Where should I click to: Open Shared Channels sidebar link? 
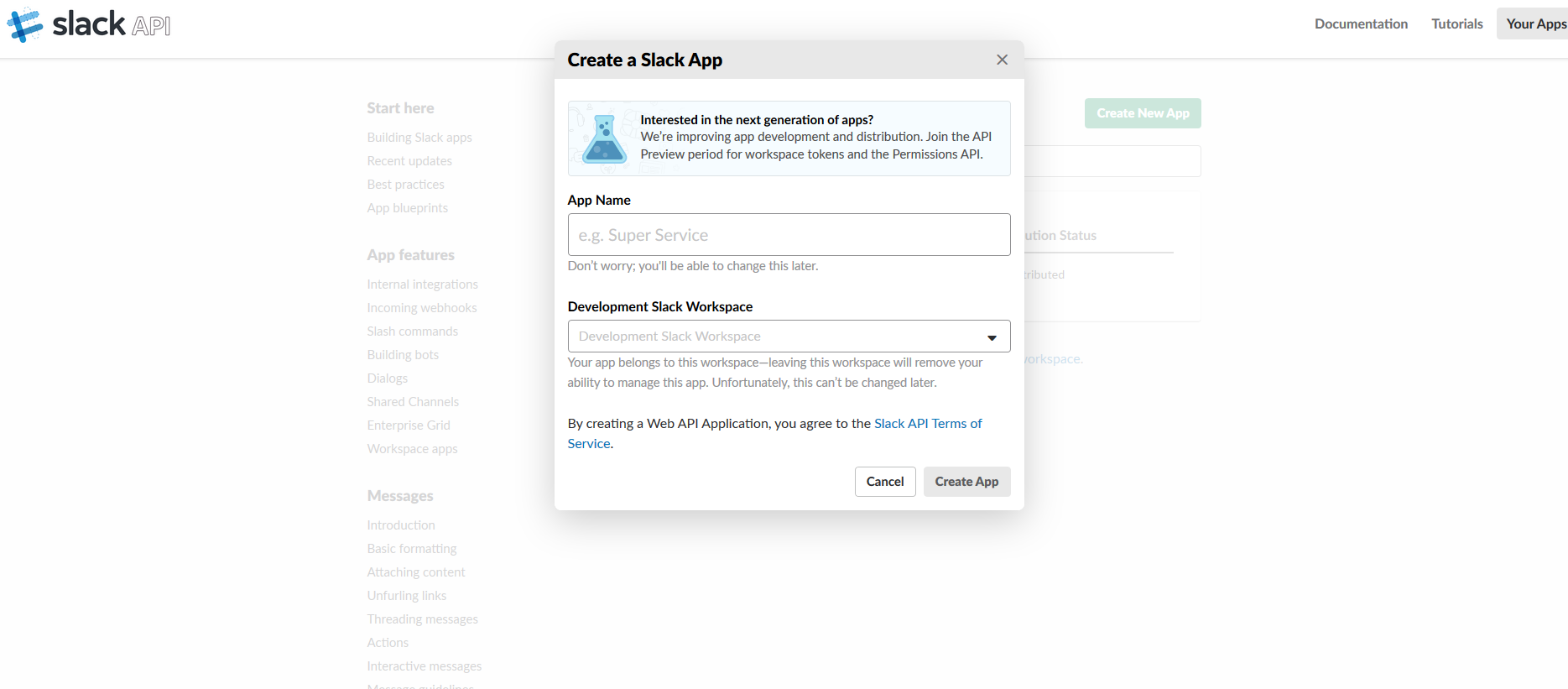[413, 402]
